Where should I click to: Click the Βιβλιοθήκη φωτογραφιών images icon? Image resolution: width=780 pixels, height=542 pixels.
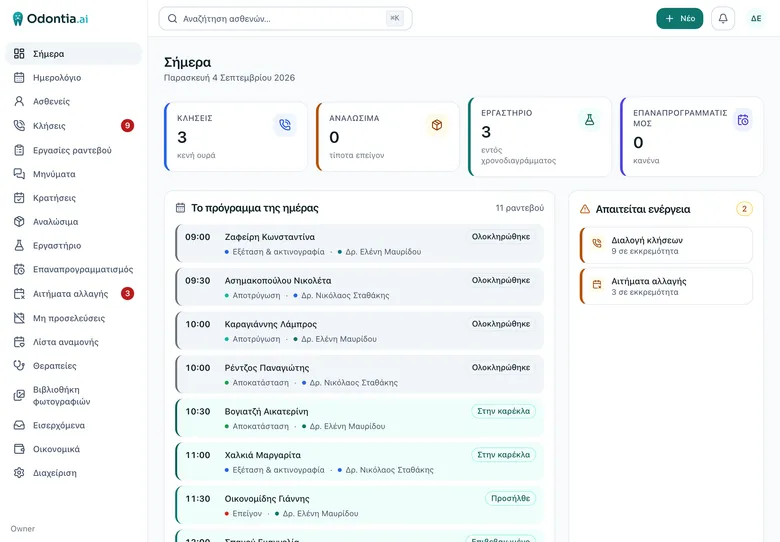click(19, 396)
